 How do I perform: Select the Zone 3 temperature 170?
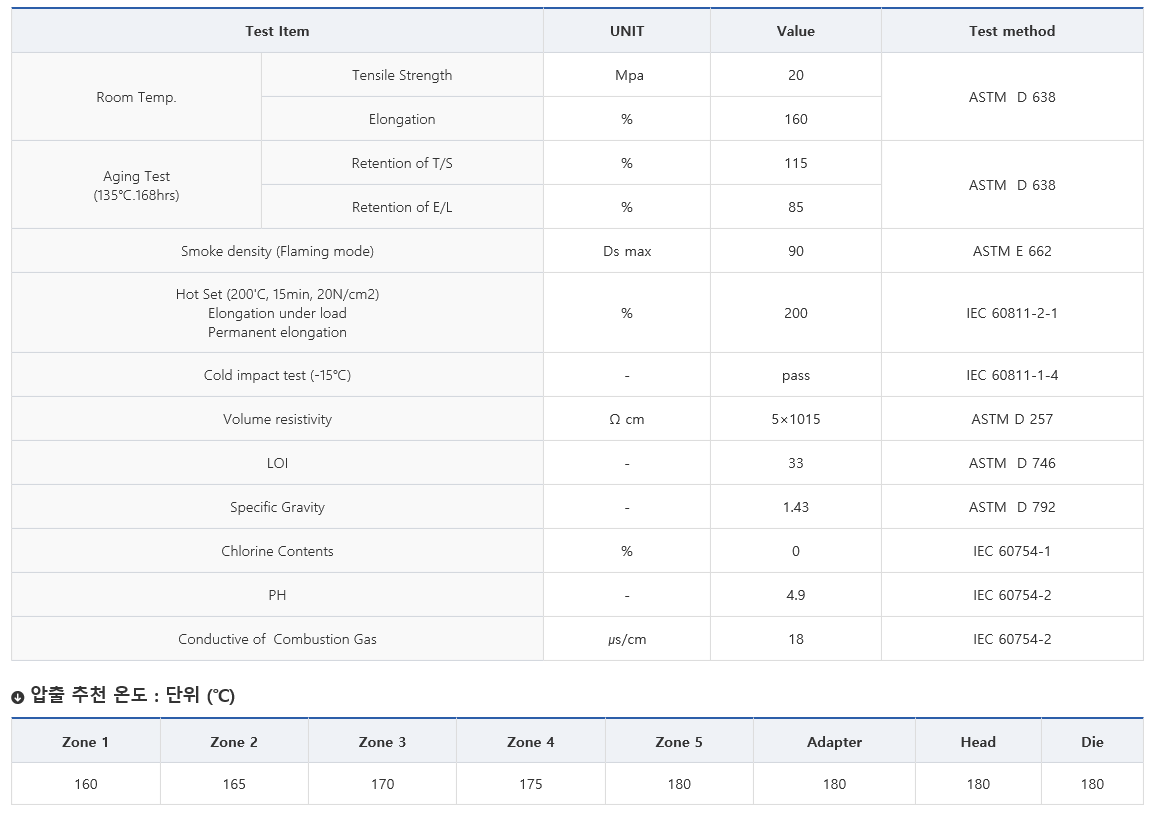click(382, 784)
